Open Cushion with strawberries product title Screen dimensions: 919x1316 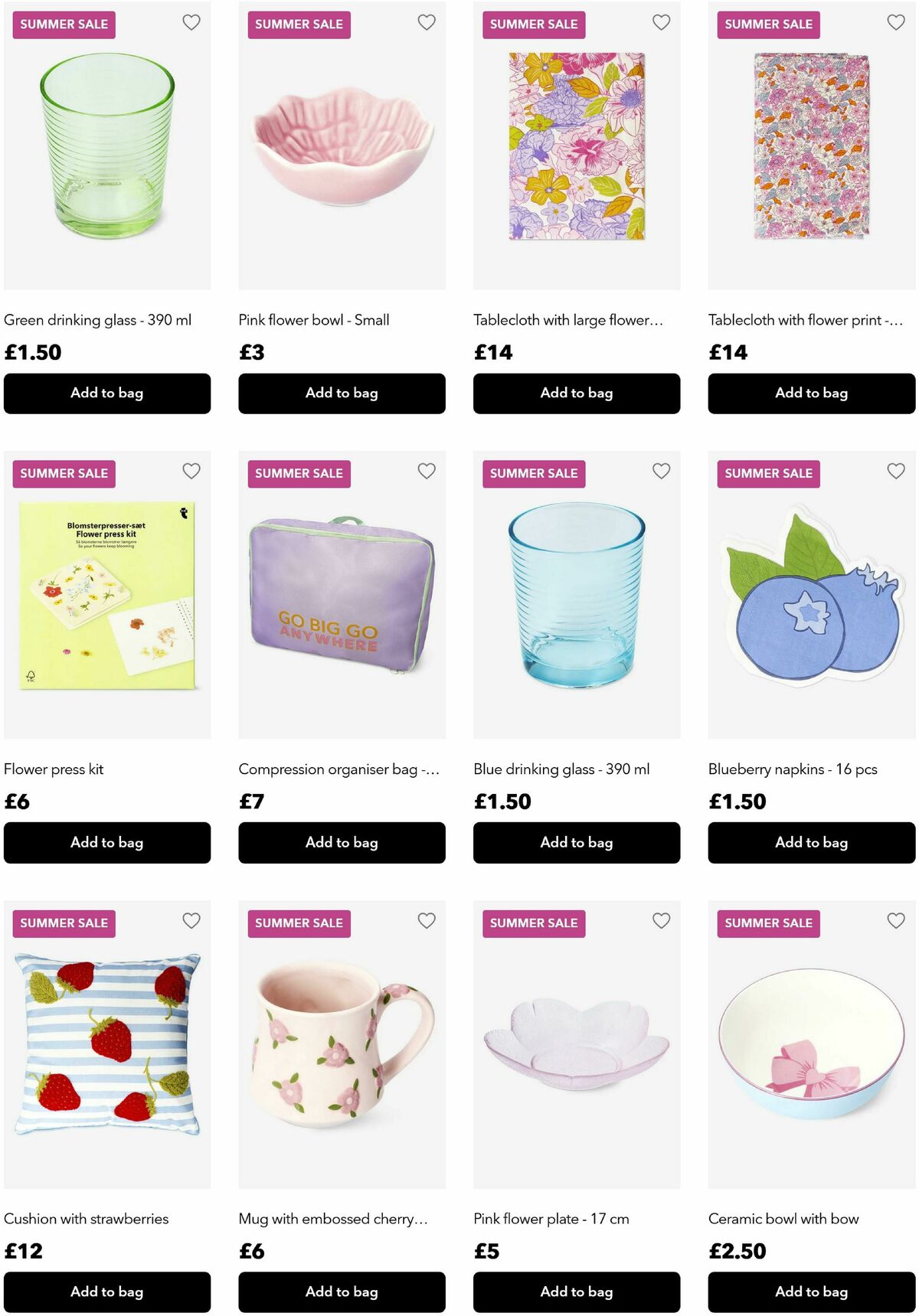coord(87,1219)
